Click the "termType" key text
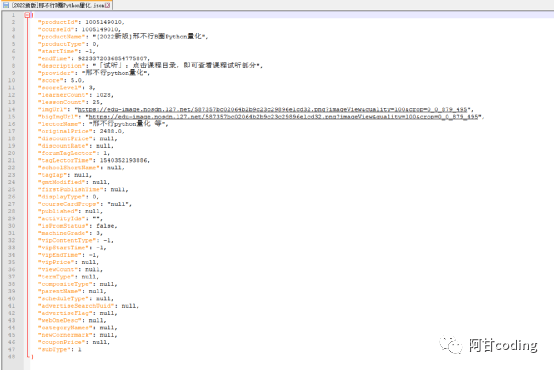This screenshot has width=554, height=370. 57,277
